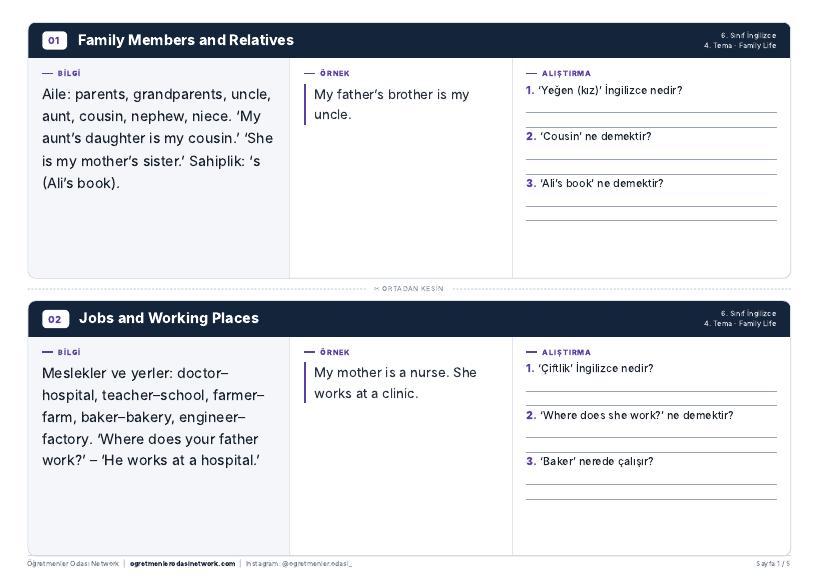The width and height of the screenshot is (819, 579).
Task: Click the paragraph starting "Aile: parents, grandparents"
Action: pos(157,138)
